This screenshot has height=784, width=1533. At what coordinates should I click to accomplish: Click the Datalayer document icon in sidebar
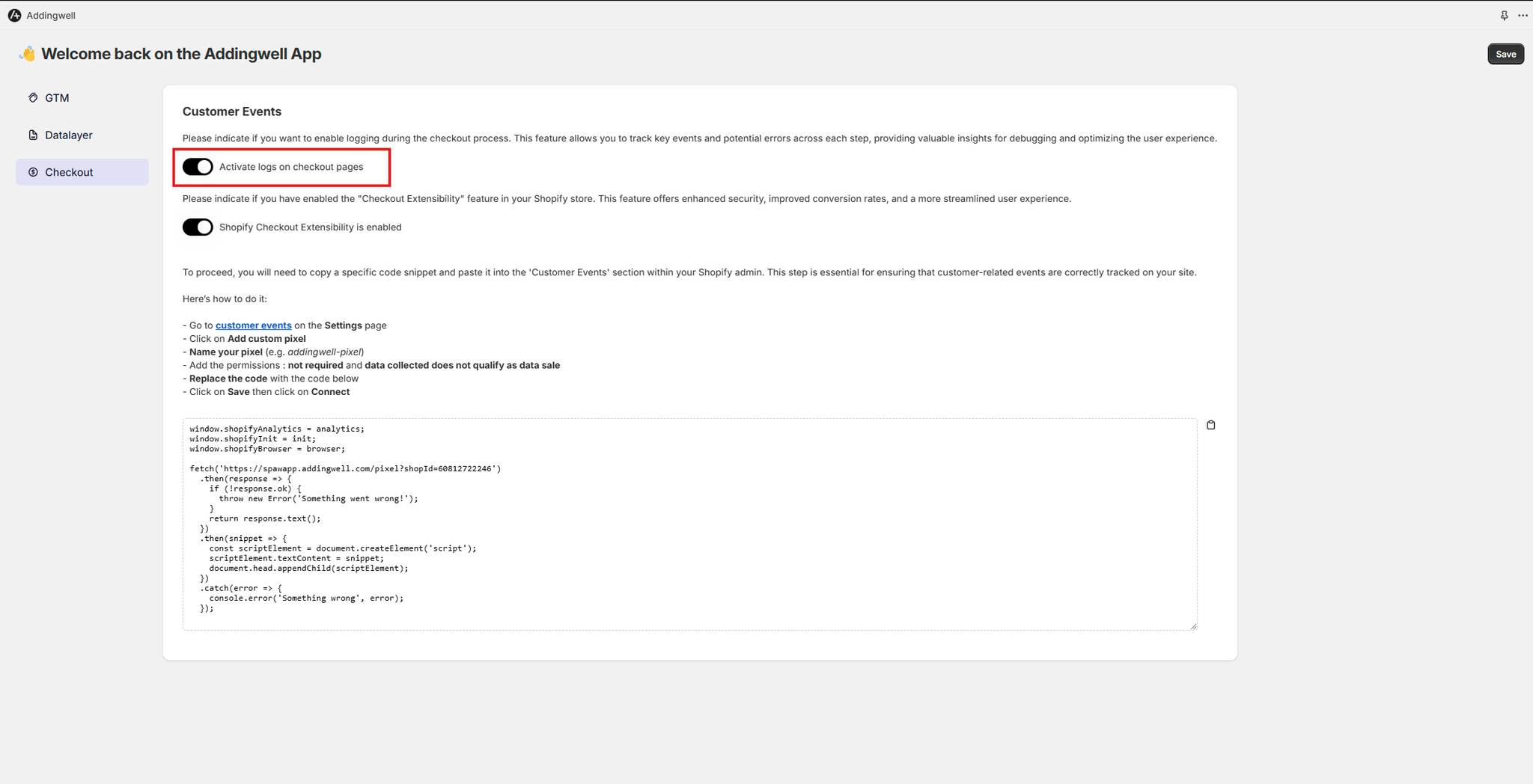click(33, 135)
